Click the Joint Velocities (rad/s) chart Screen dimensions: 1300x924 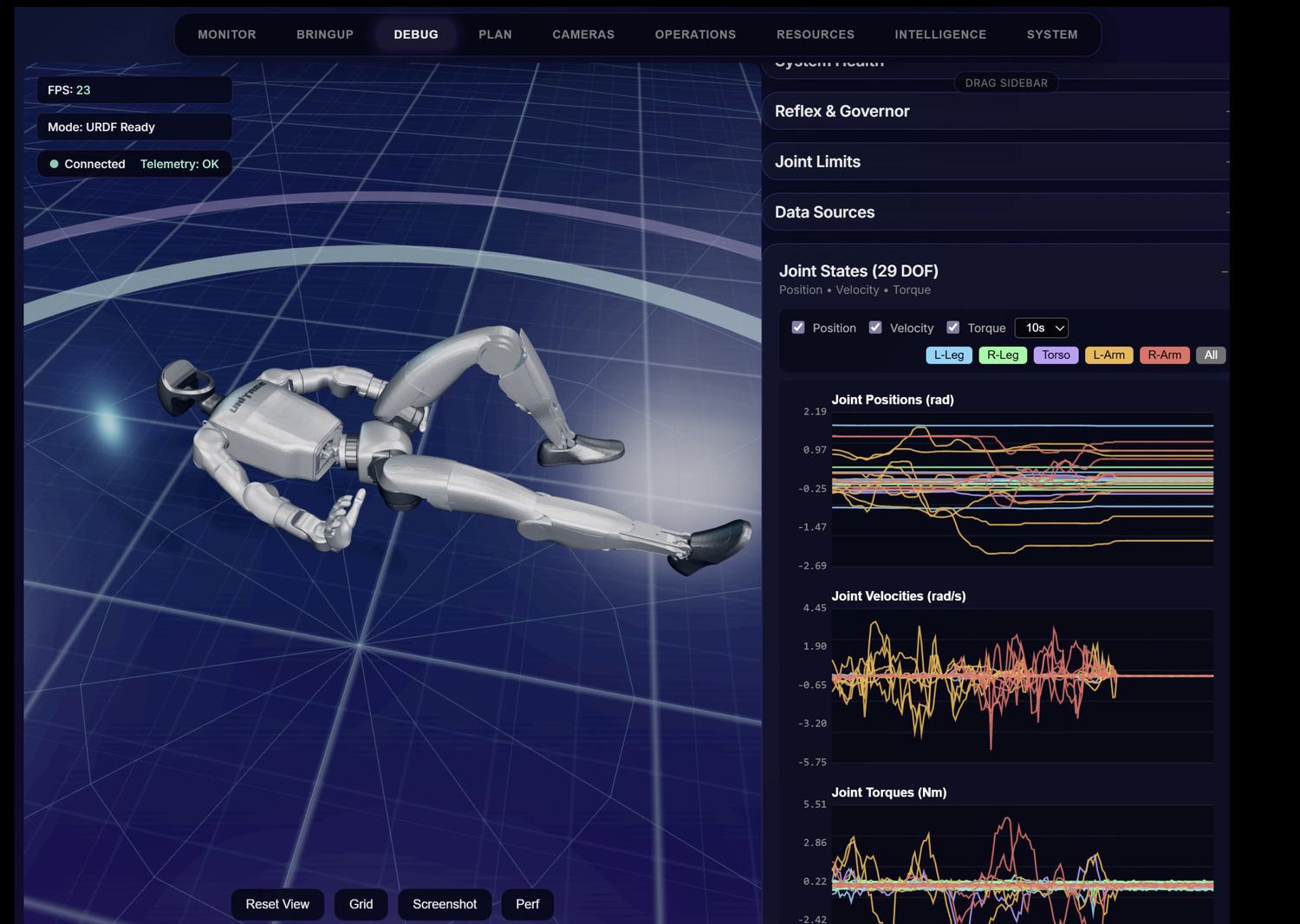(x=1023, y=685)
